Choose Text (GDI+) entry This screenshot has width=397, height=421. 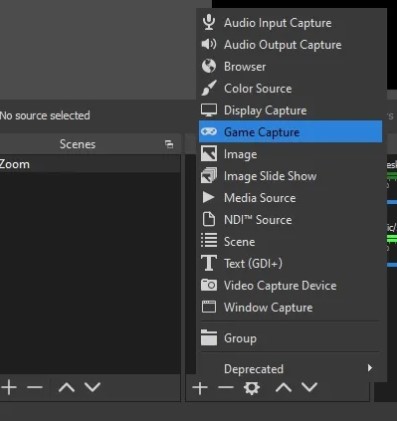pos(290,263)
